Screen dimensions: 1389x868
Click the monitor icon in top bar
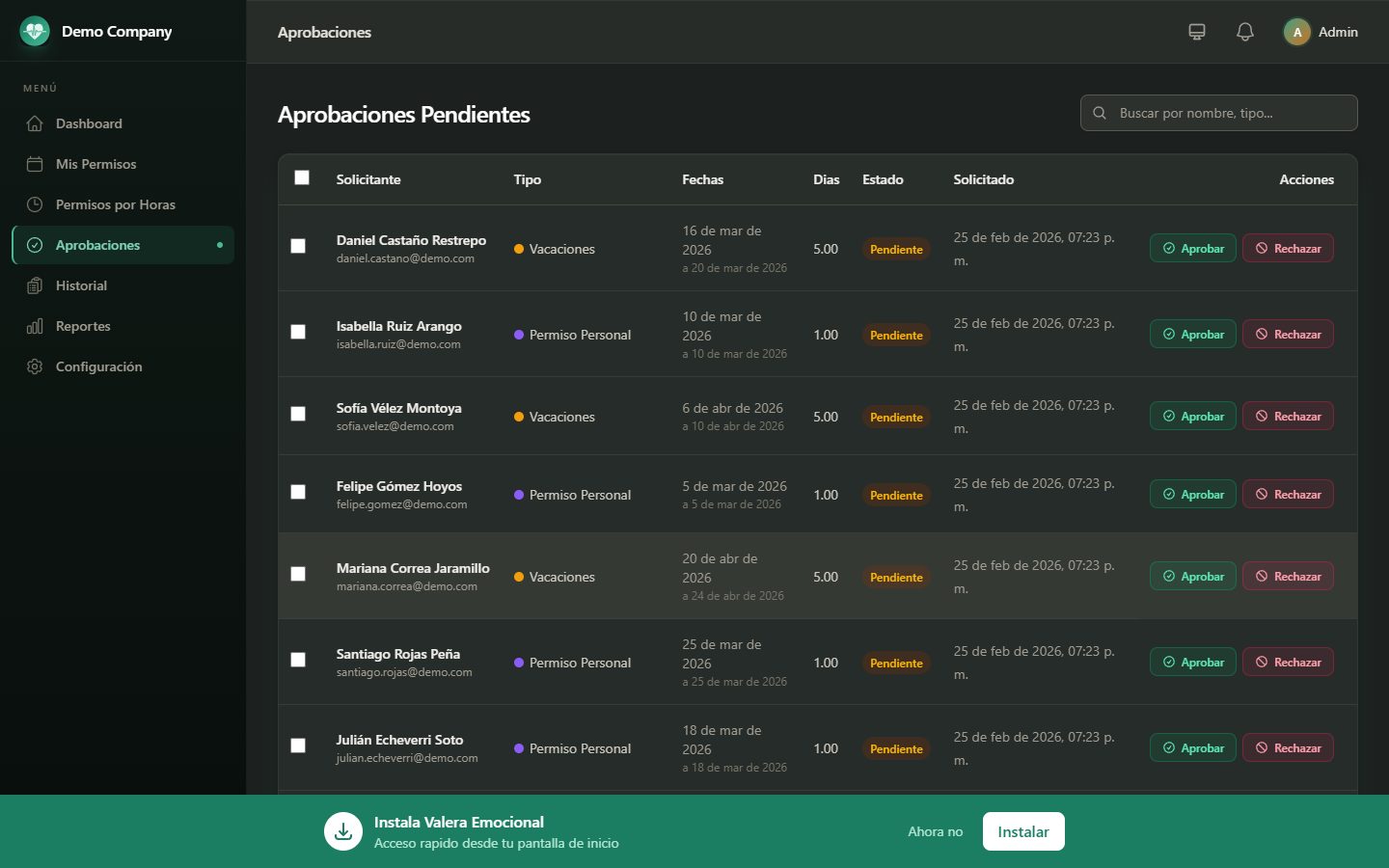click(x=1197, y=32)
